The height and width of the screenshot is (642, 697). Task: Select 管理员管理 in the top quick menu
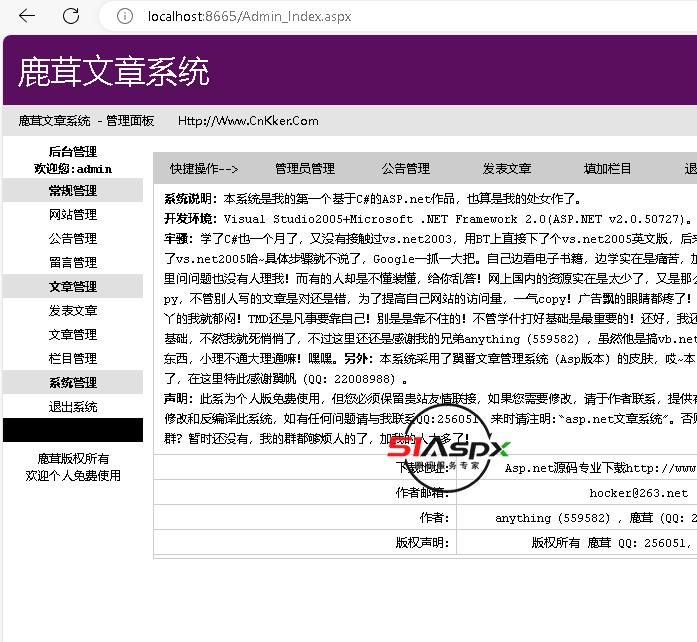[x=305, y=169]
